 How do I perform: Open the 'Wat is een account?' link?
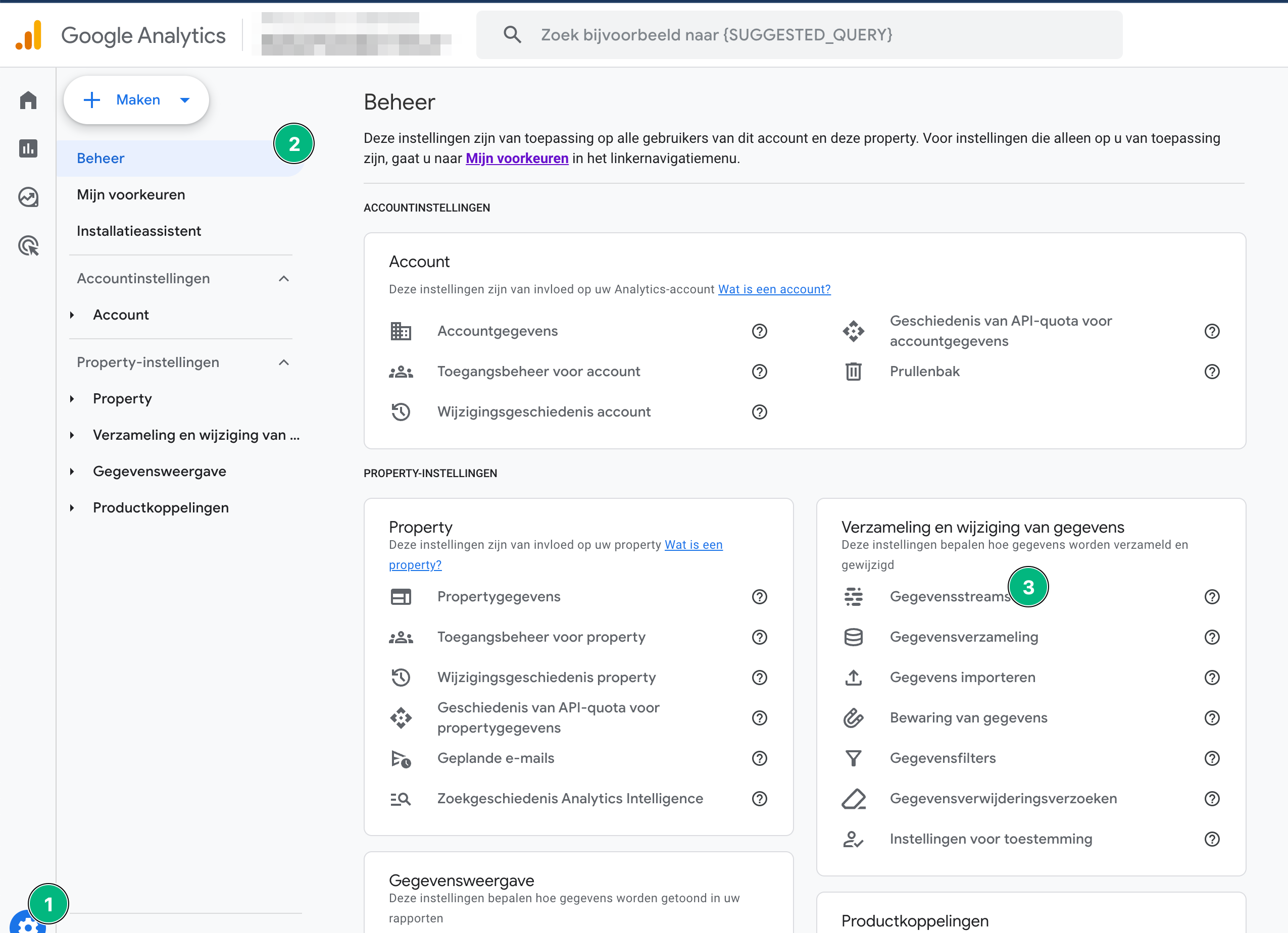click(x=774, y=289)
